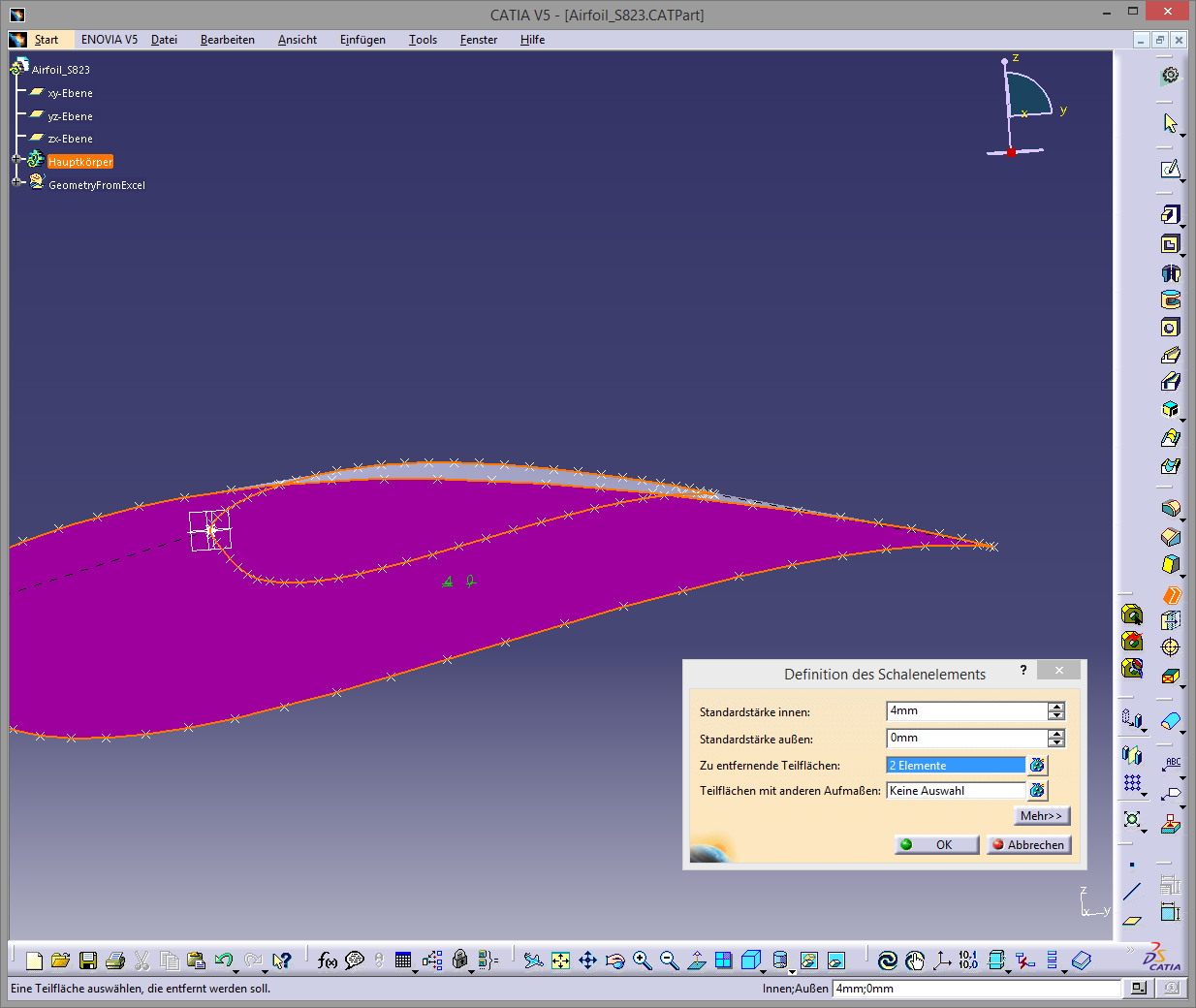This screenshot has width=1196, height=1008.
Task: Open the ENOVIA V5 menu
Action: [x=110, y=40]
